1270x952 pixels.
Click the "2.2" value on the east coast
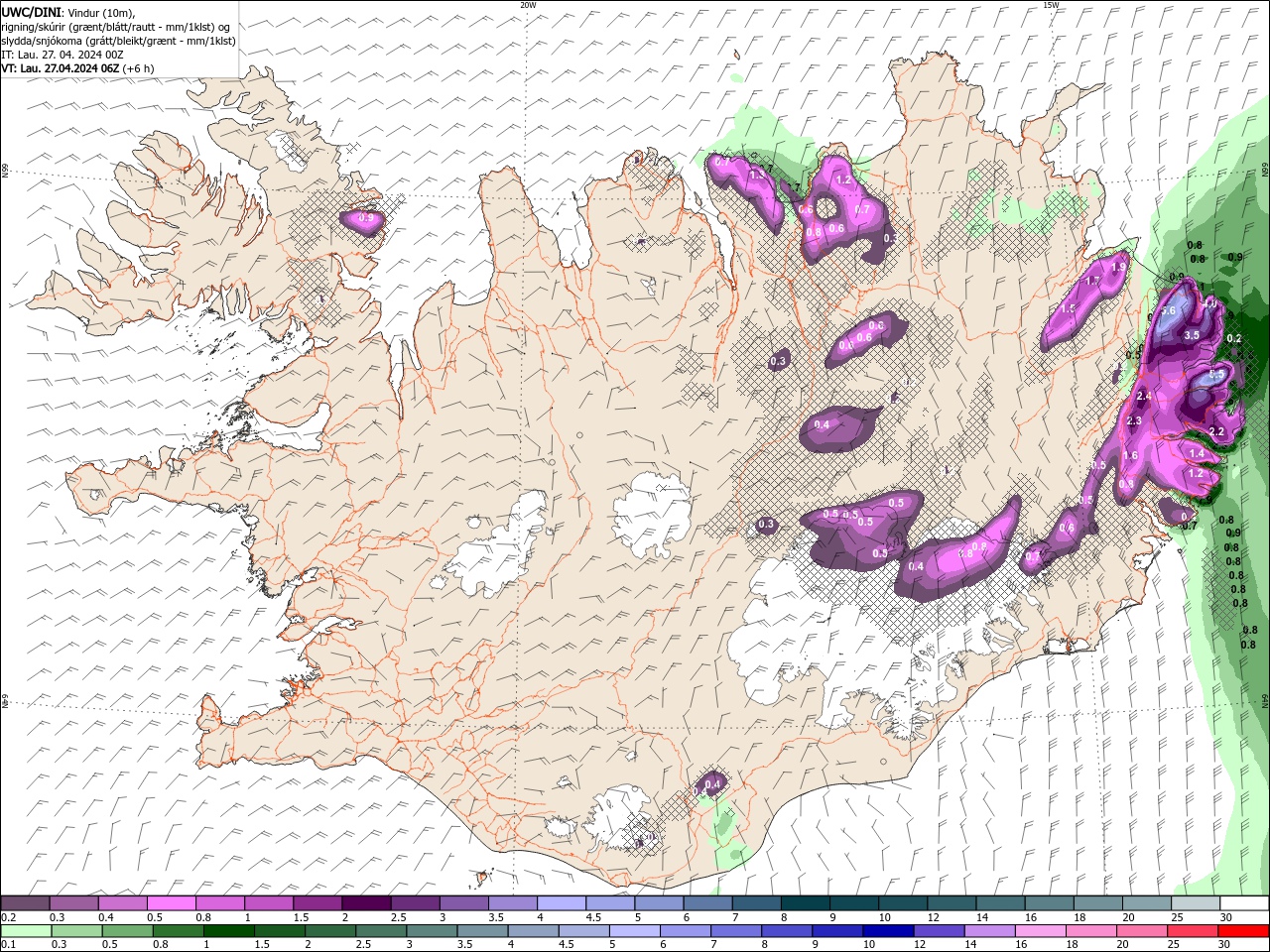coord(1216,431)
